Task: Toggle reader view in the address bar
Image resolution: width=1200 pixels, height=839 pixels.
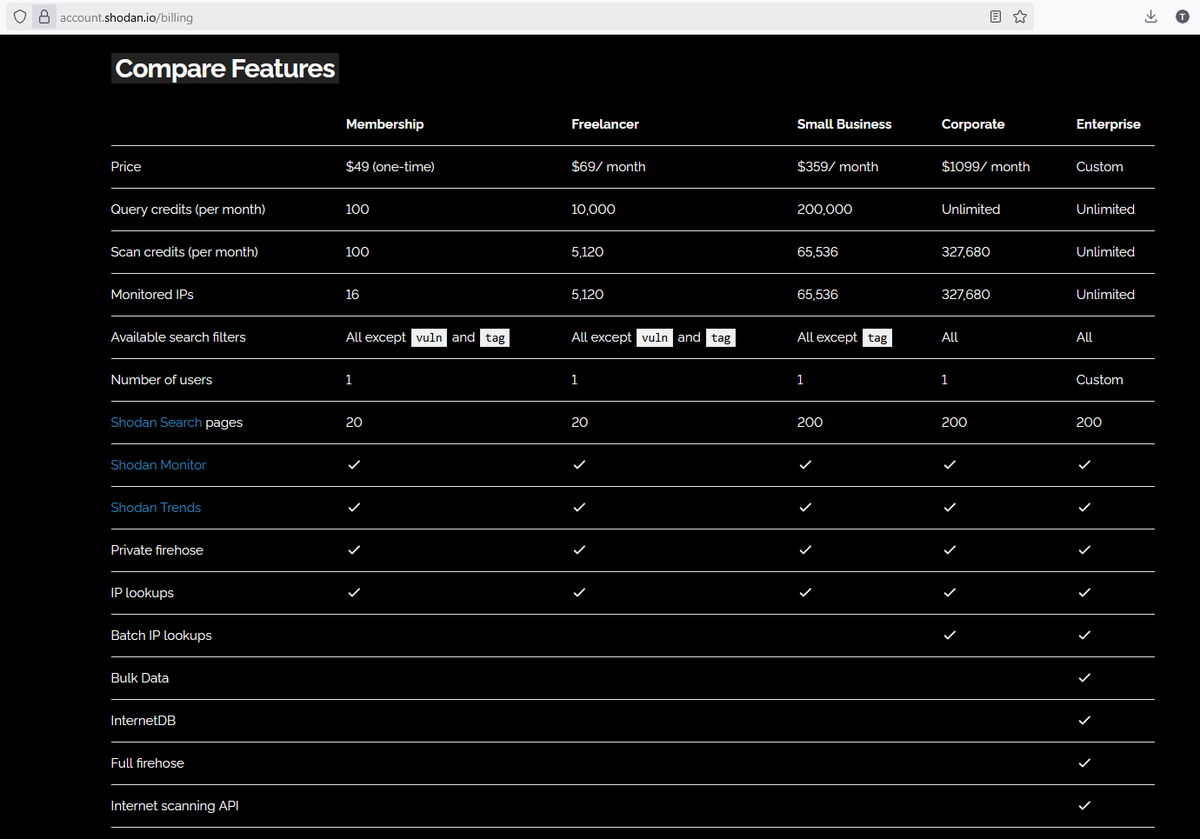Action: 995,17
